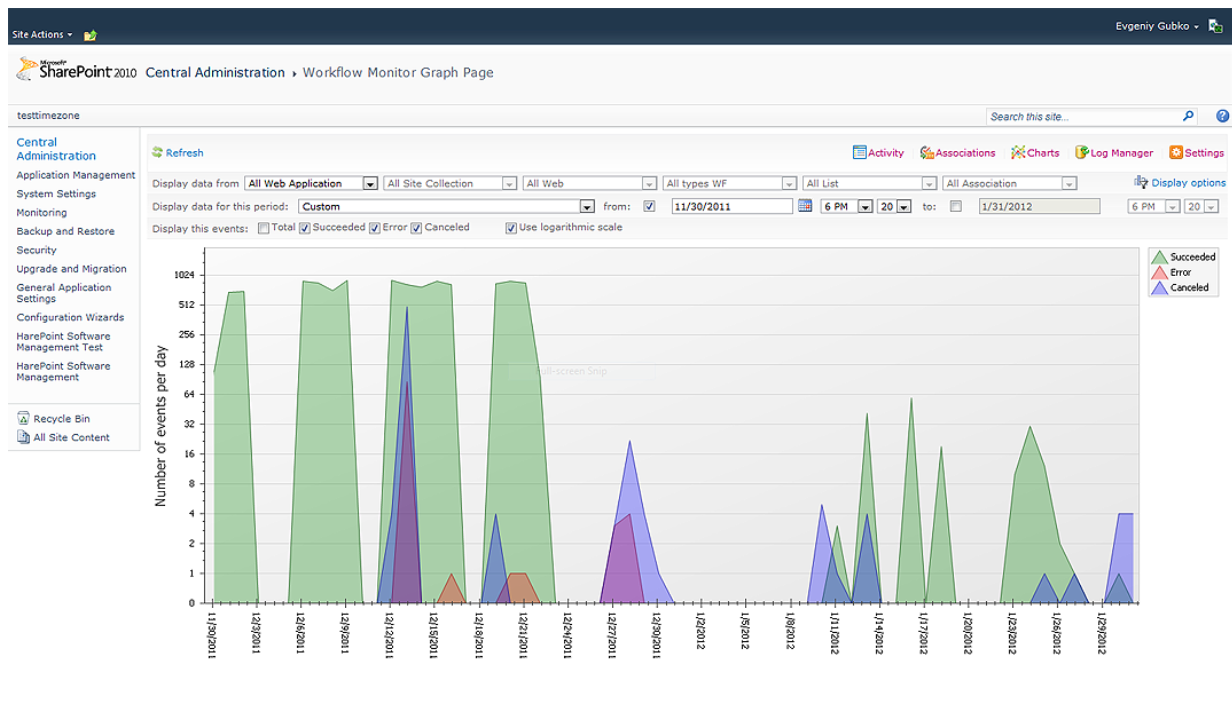Image resolution: width=1232 pixels, height=701 pixels.
Task: Enable the Total events checkbox
Action: coord(264,228)
